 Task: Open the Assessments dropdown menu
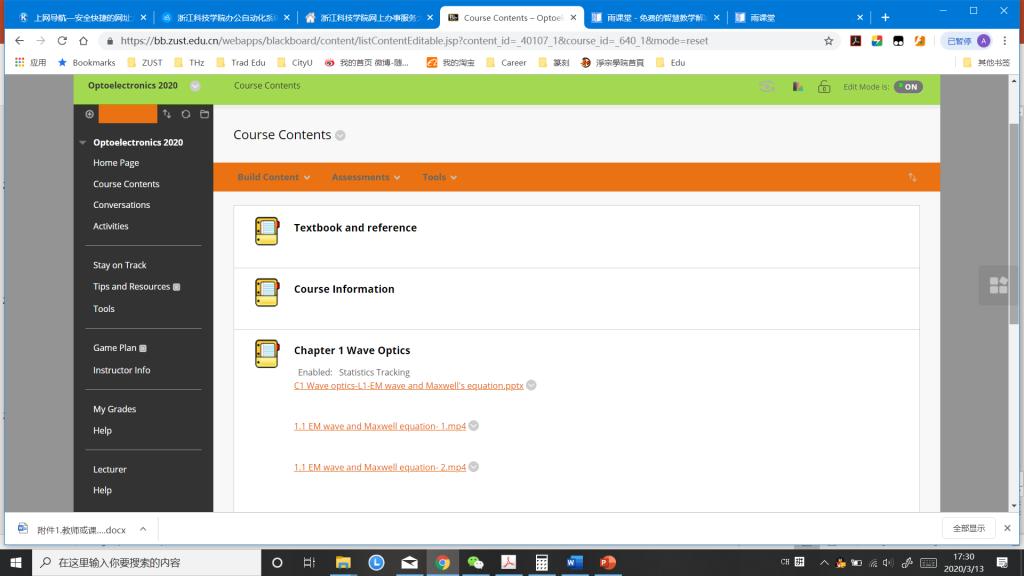366,177
